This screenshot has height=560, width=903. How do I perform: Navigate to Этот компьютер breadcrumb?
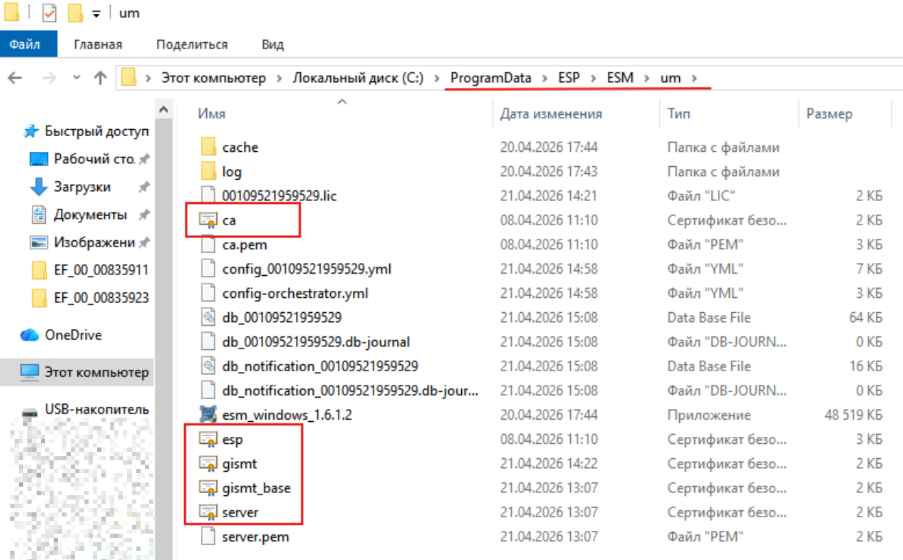tap(214, 78)
